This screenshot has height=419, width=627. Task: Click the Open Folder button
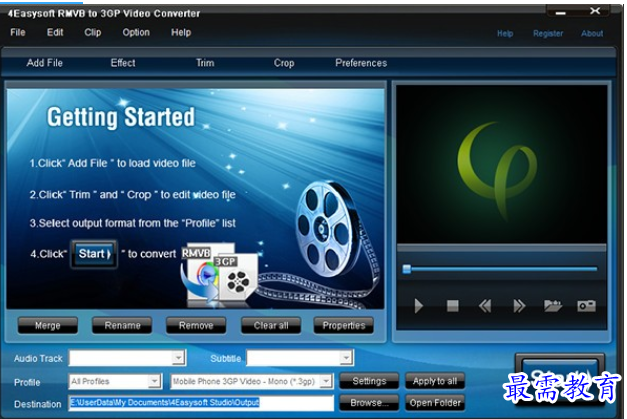click(x=435, y=403)
